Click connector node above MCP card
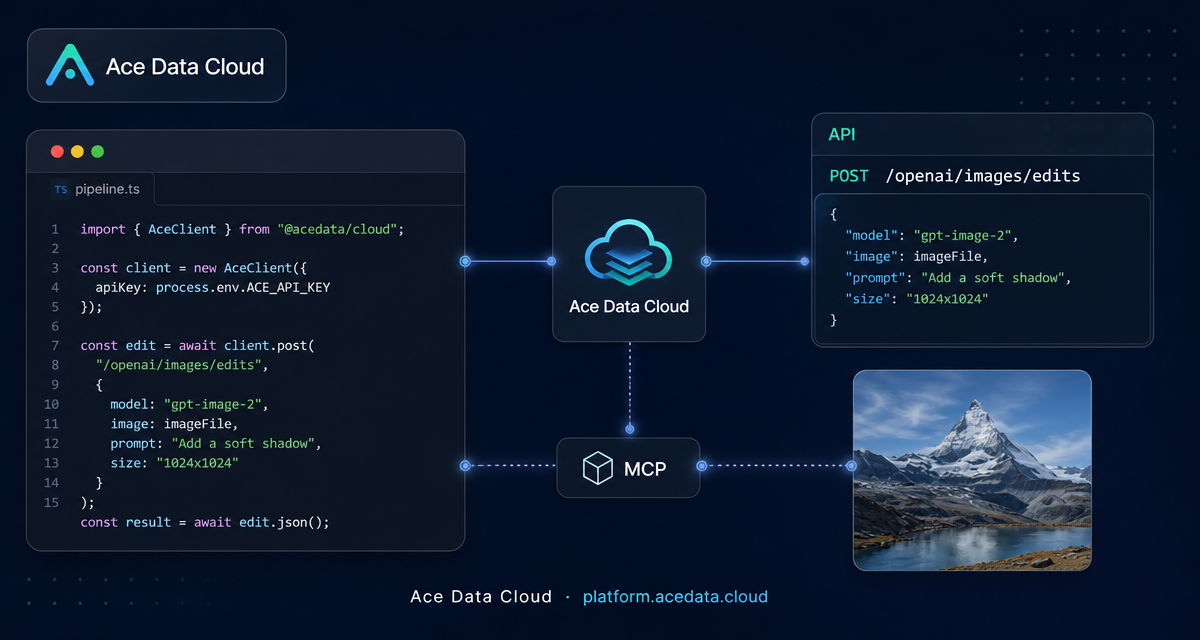Image resolution: width=1200 pixels, height=640 pixels. [x=630, y=429]
